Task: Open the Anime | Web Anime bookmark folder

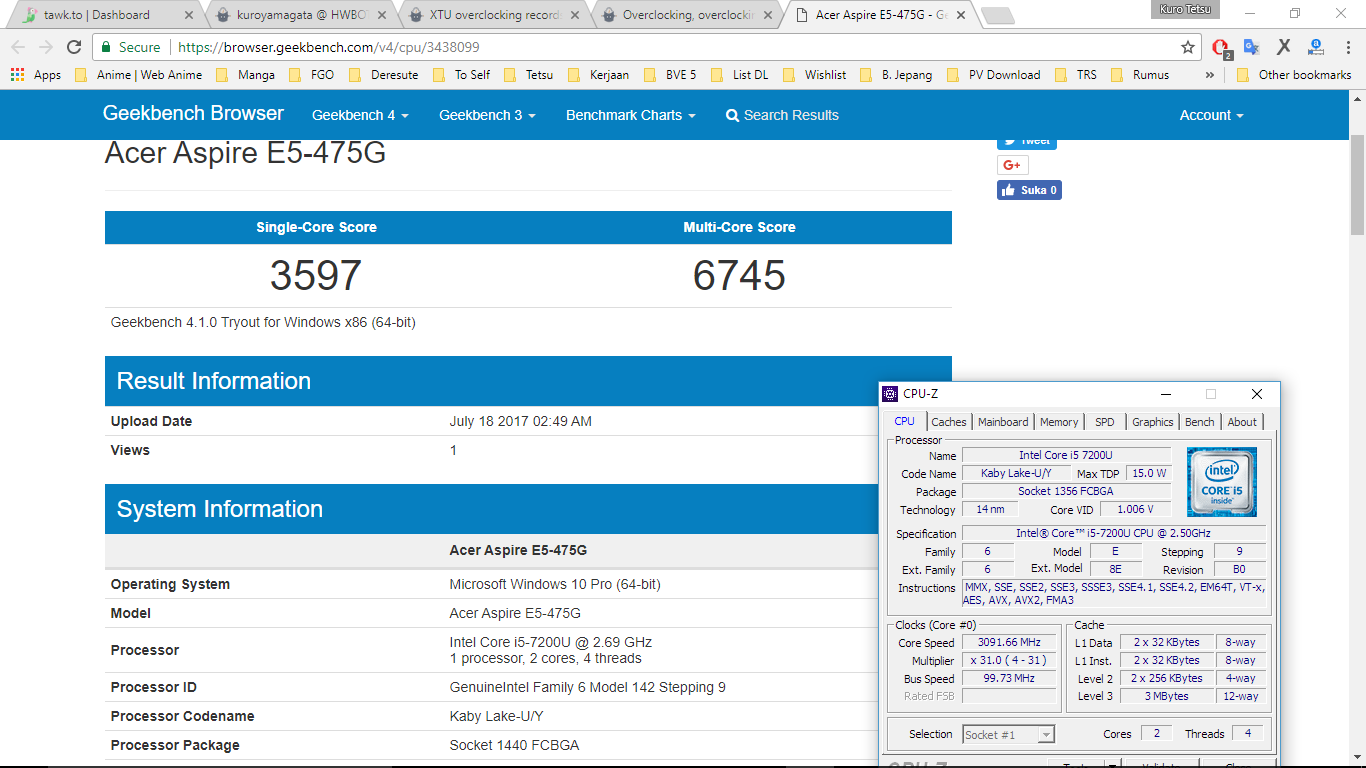Action: [139, 75]
